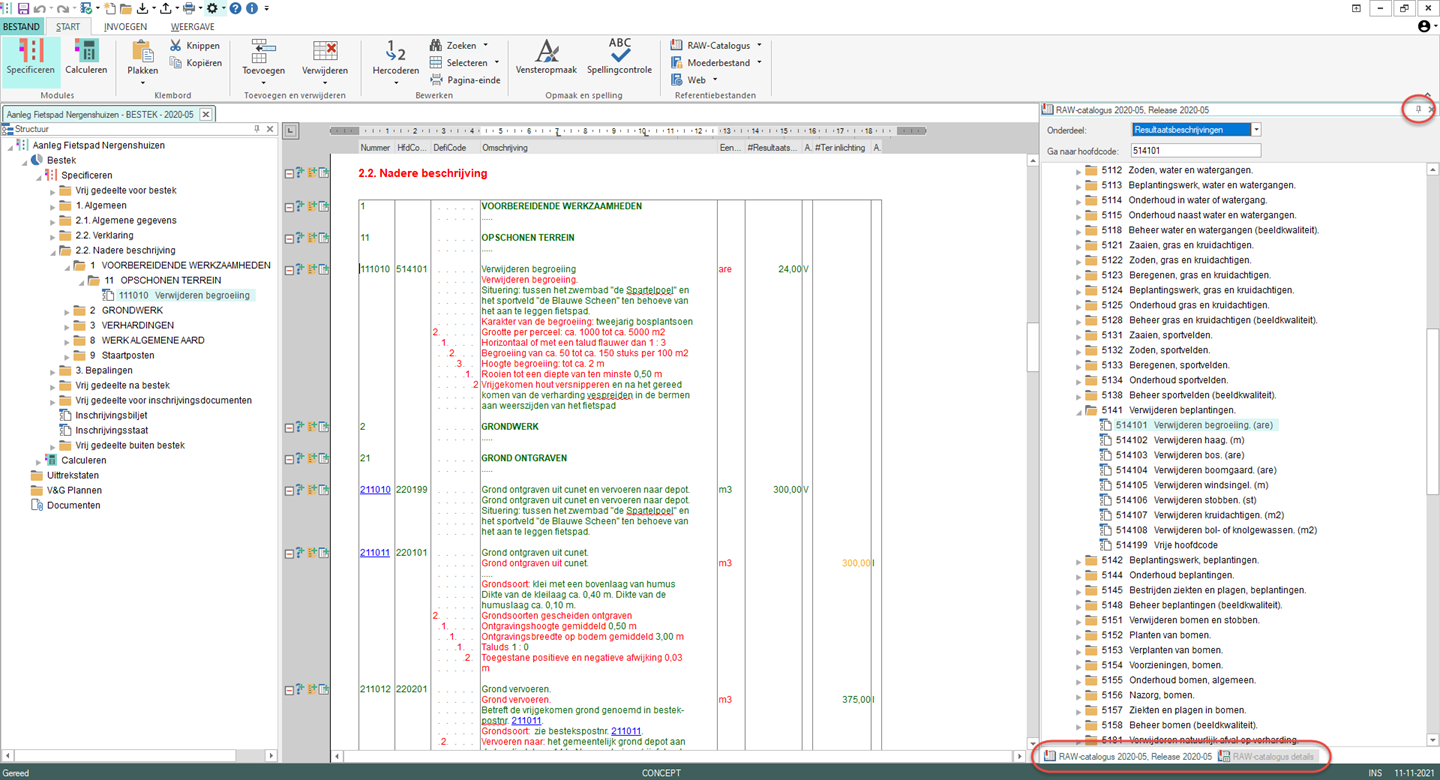Click the blue question mark help icon

pyautogui.click(x=235, y=8)
